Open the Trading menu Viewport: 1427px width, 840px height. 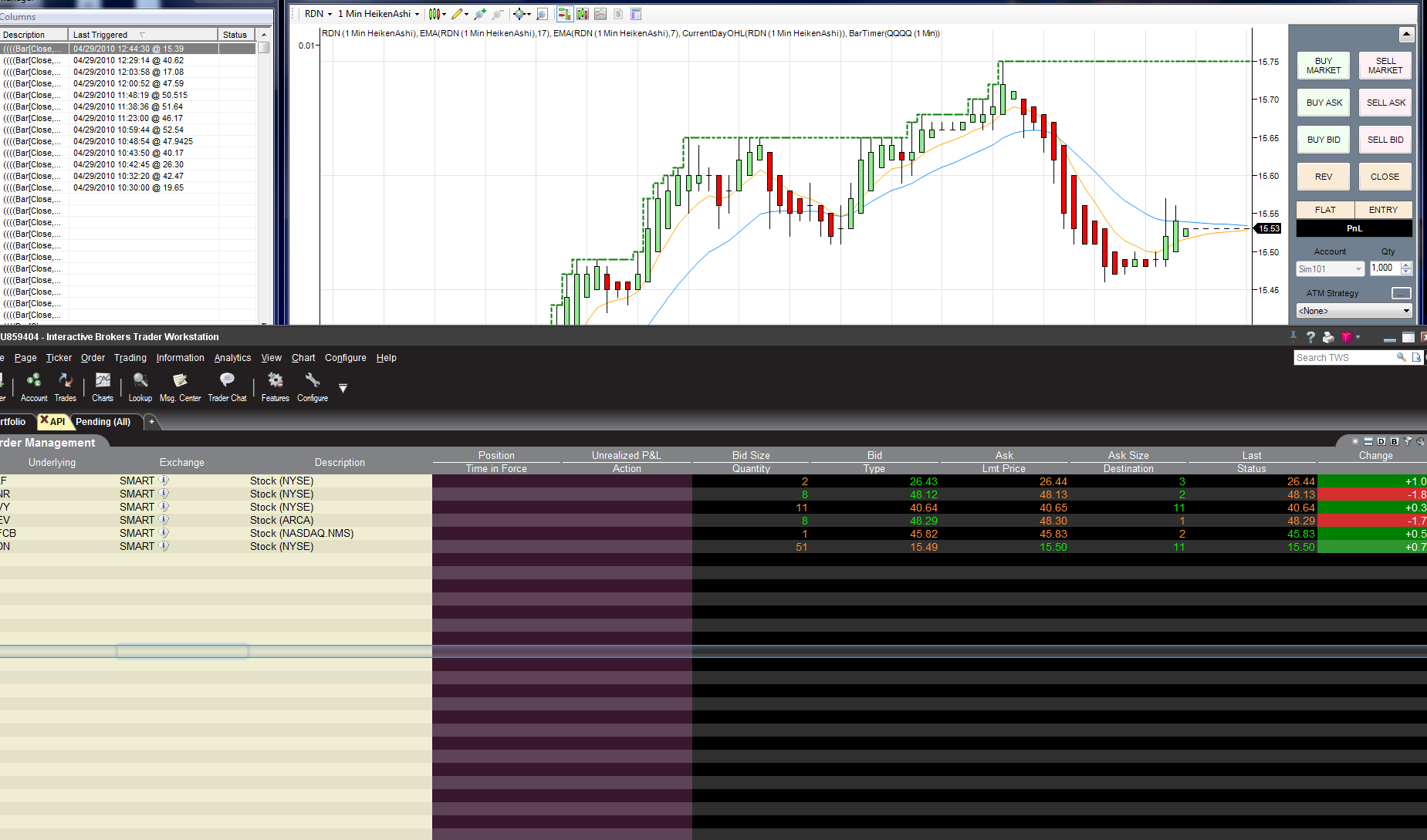[130, 358]
